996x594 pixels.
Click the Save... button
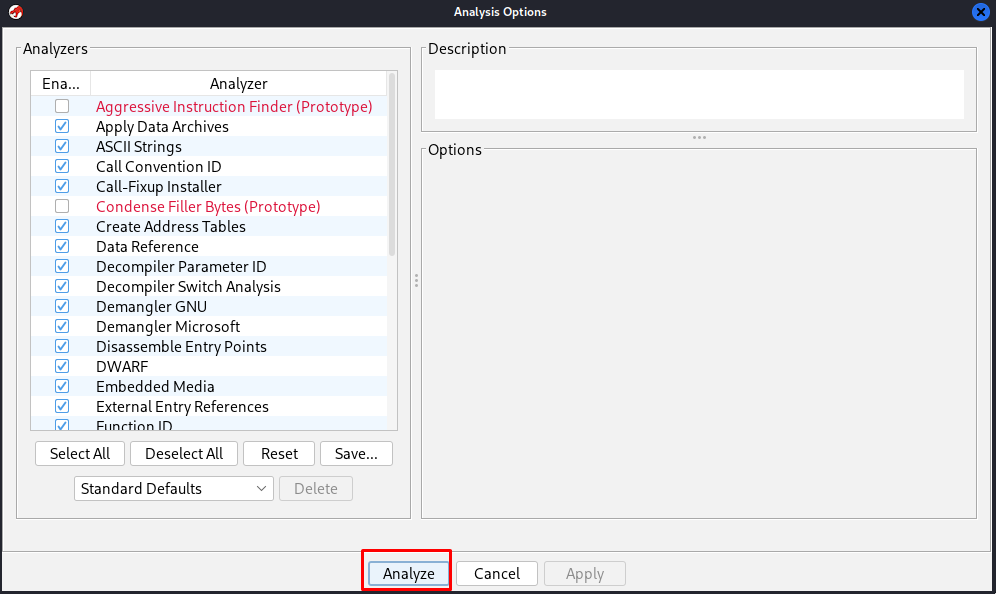(x=356, y=453)
